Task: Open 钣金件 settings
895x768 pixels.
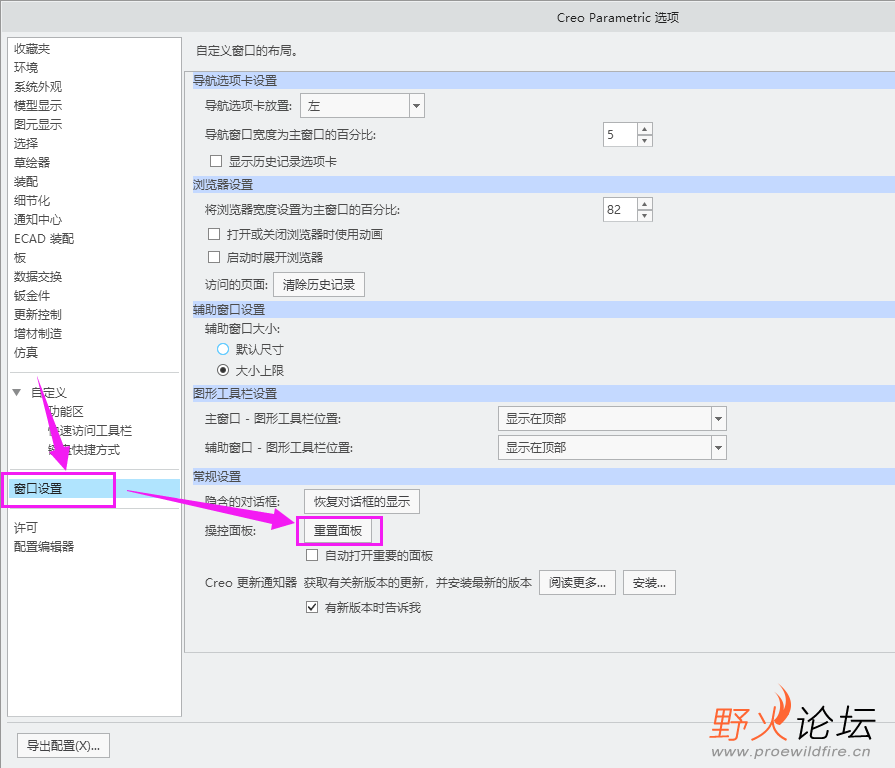Action: pyautogui.click(x=32, y=296)
